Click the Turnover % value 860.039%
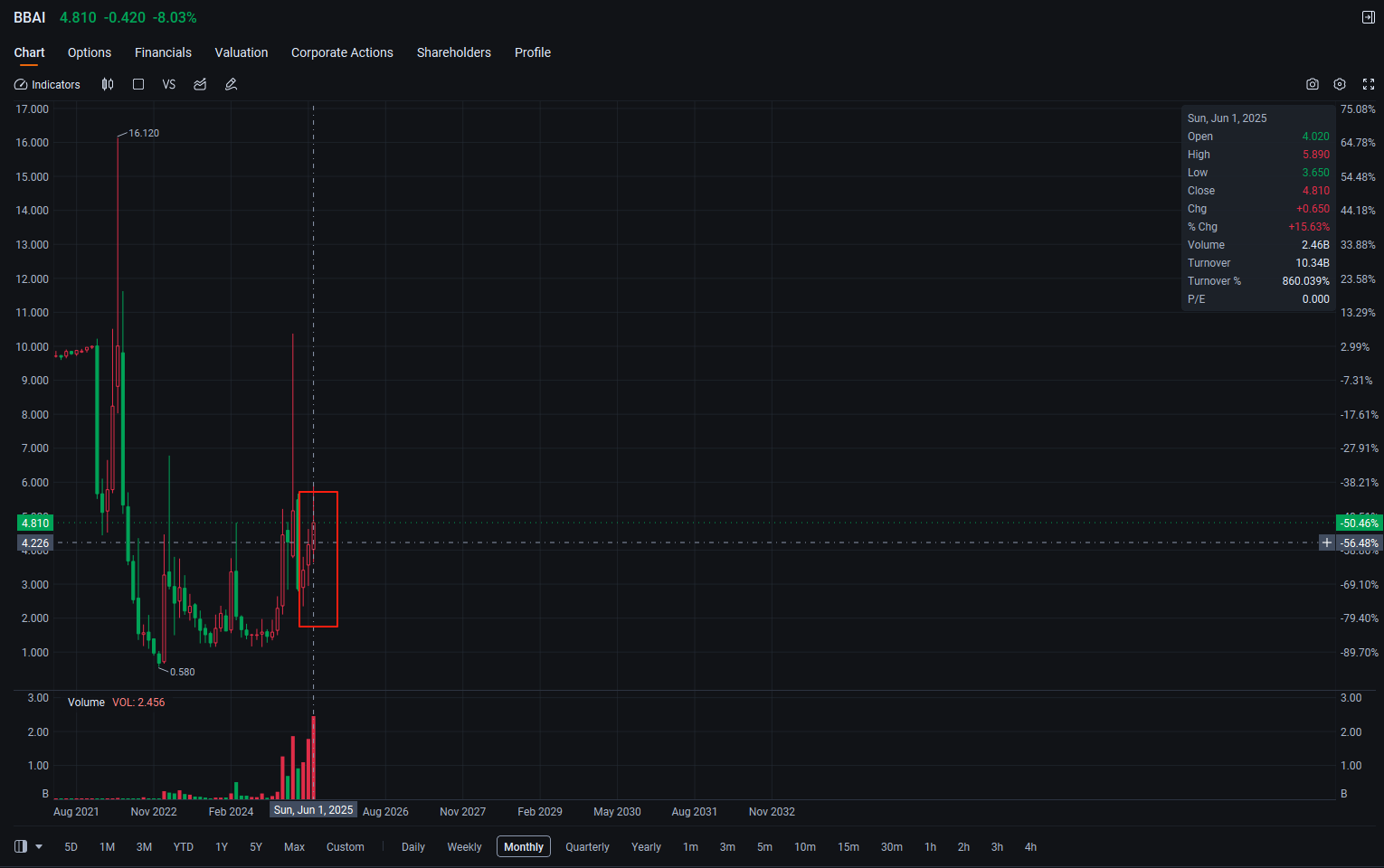 [x=1305, y=281]
